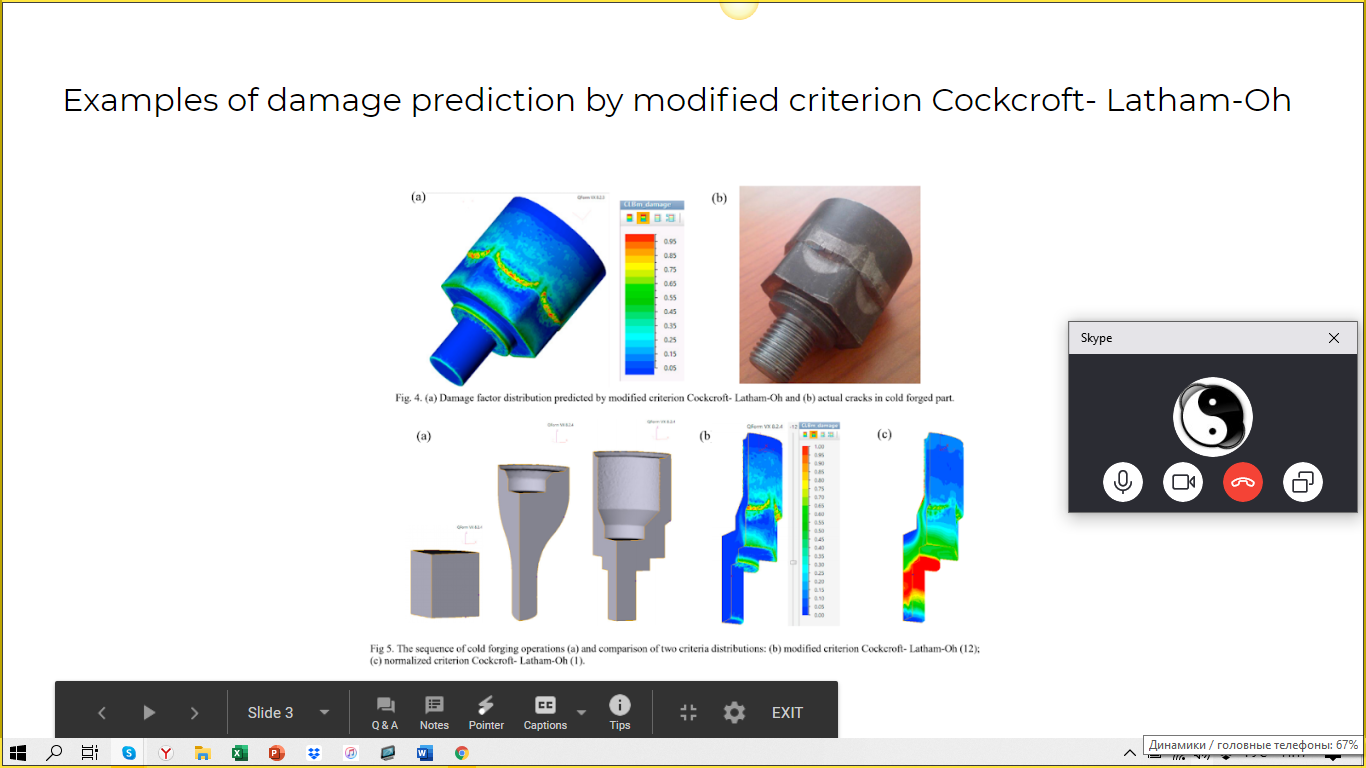Viewport: 1366px width, 768px height.
Task: Expand the Captions options arrow
Action: 582,713
